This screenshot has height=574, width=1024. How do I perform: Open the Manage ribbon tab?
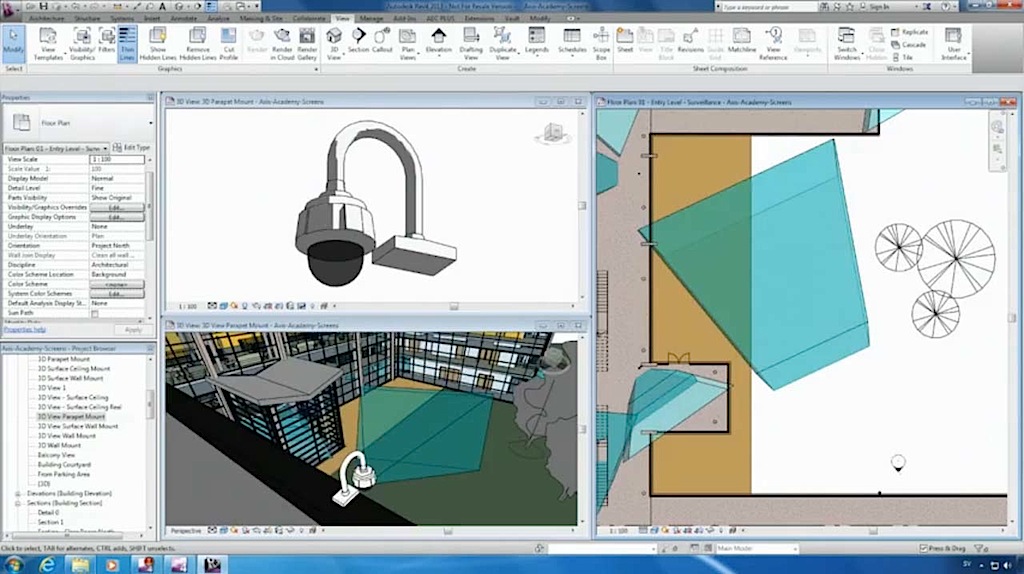[371, 18]
